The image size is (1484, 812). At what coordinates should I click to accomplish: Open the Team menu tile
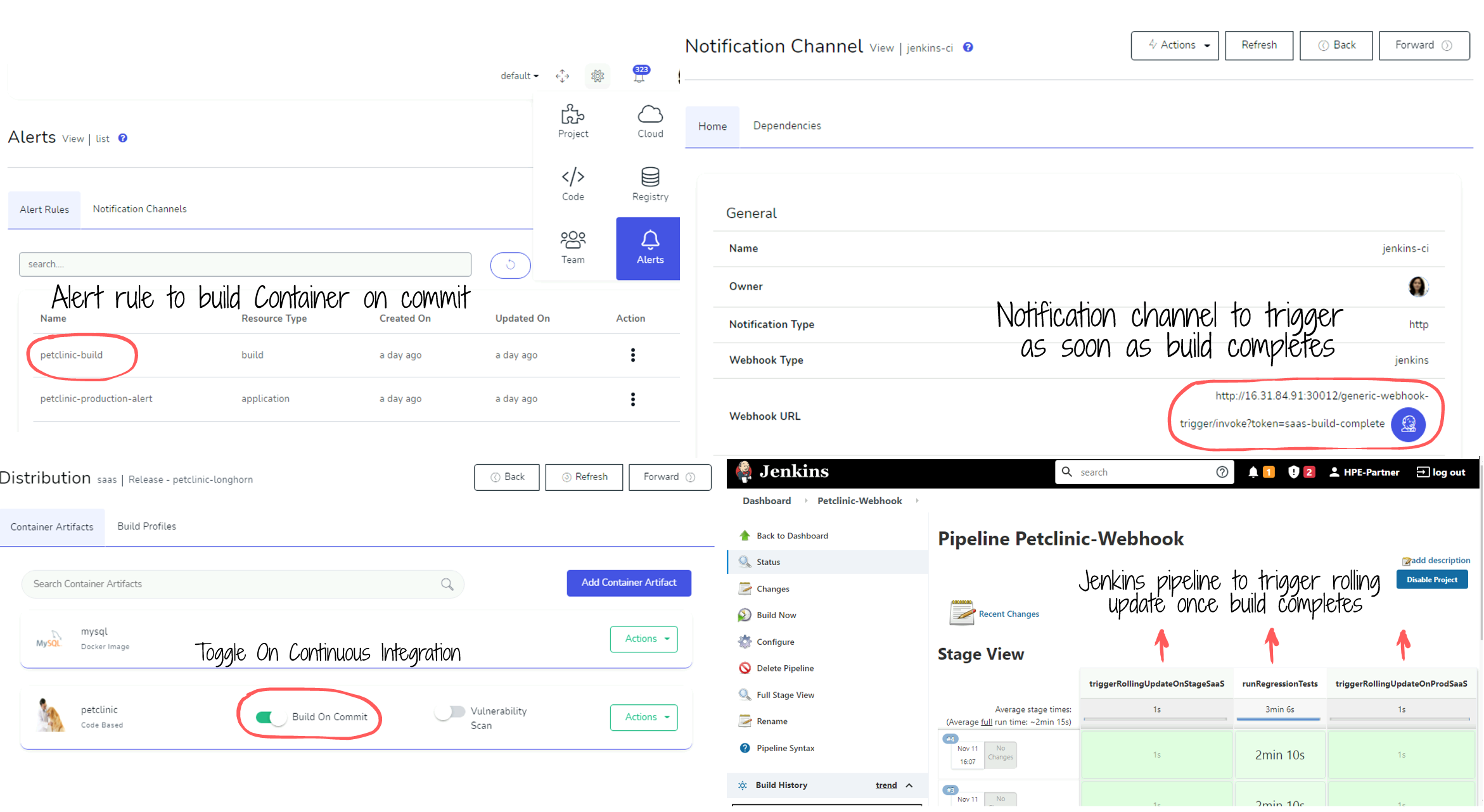click(573, 248)
